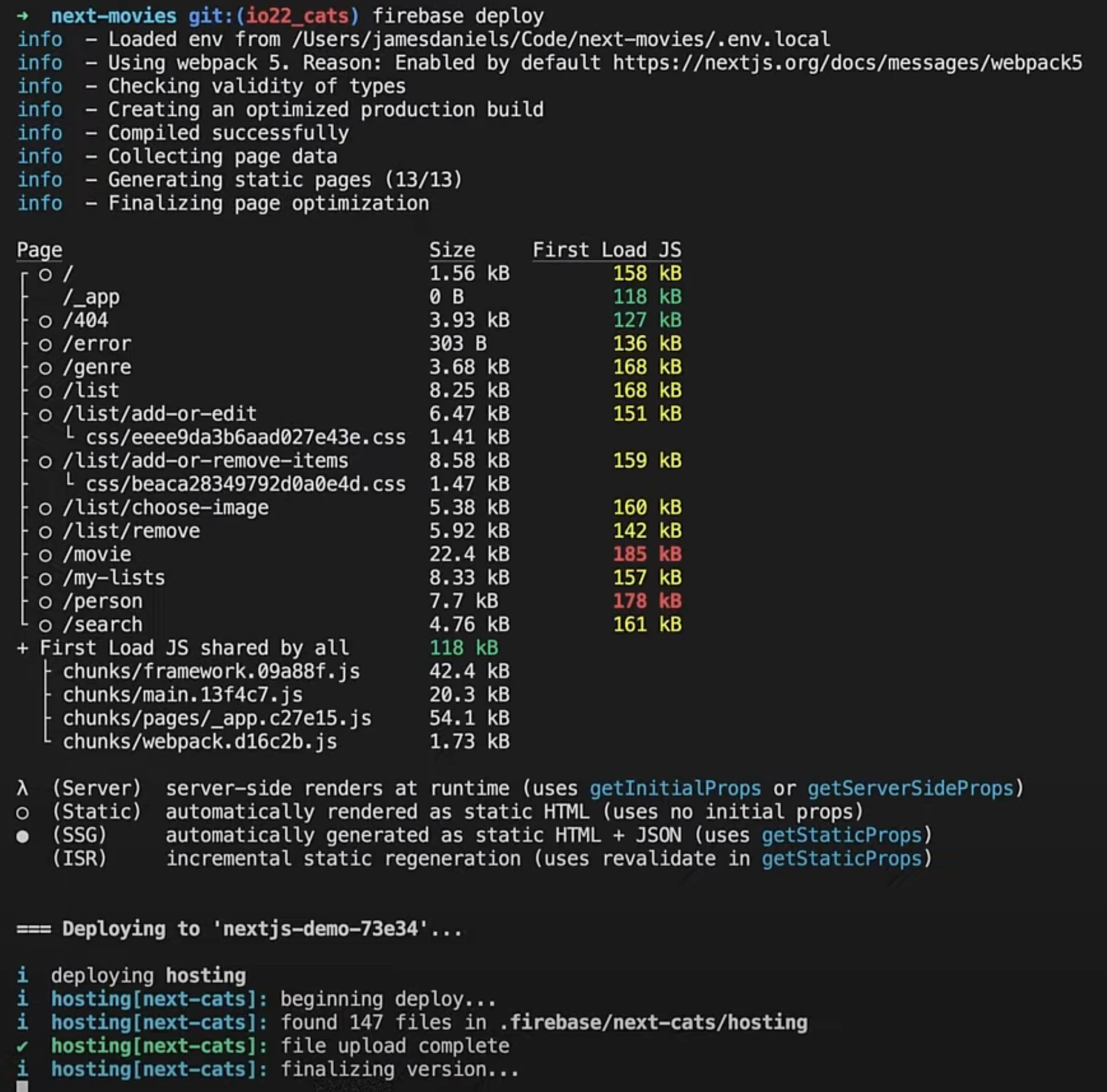1107x1092 pixels.
Task: Click the filled SSG legend circle
Action: tap(23, 836)
